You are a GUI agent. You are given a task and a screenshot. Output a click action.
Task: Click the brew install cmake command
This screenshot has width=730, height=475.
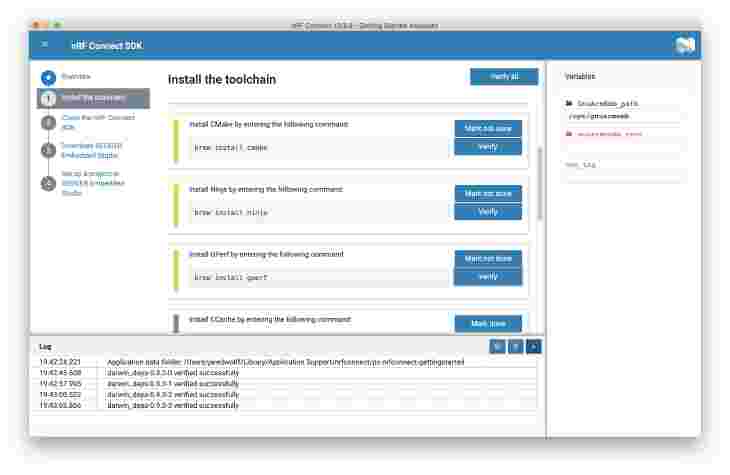231,148
